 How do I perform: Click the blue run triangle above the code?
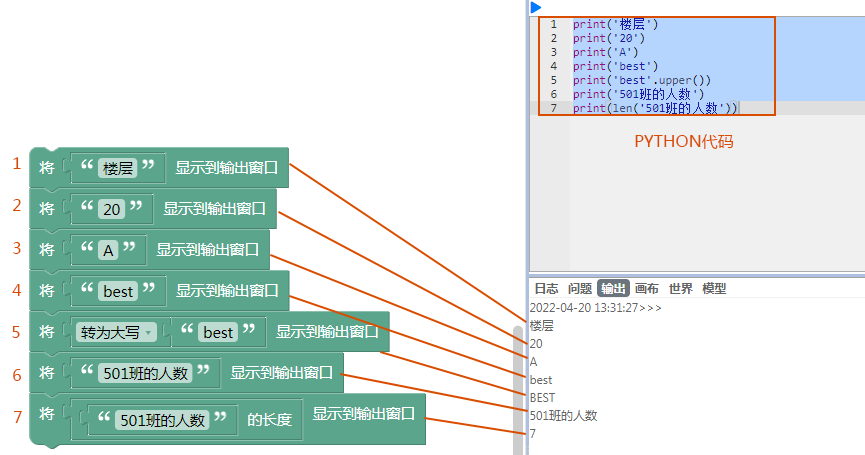coord(536,7)
